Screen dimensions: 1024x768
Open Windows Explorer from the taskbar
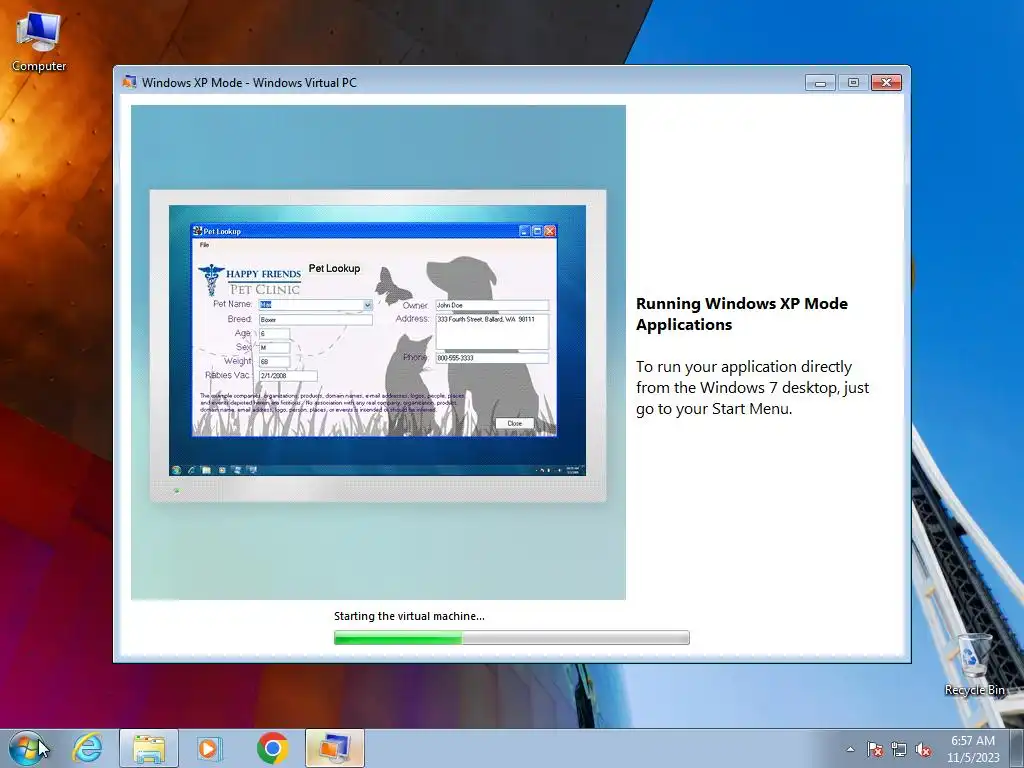click(x=149, y=748)
